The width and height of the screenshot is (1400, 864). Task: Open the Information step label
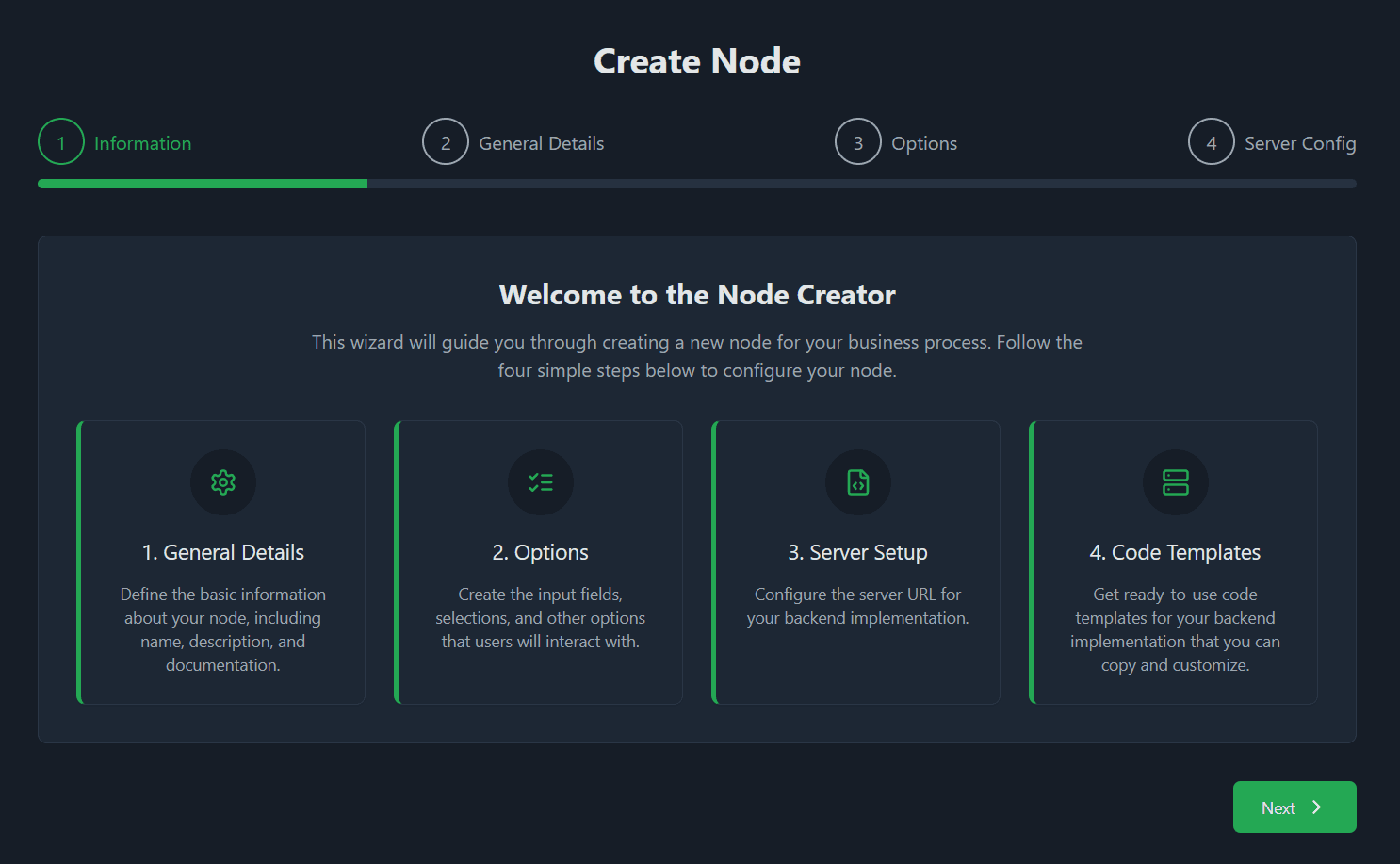[x=142, y=143]
